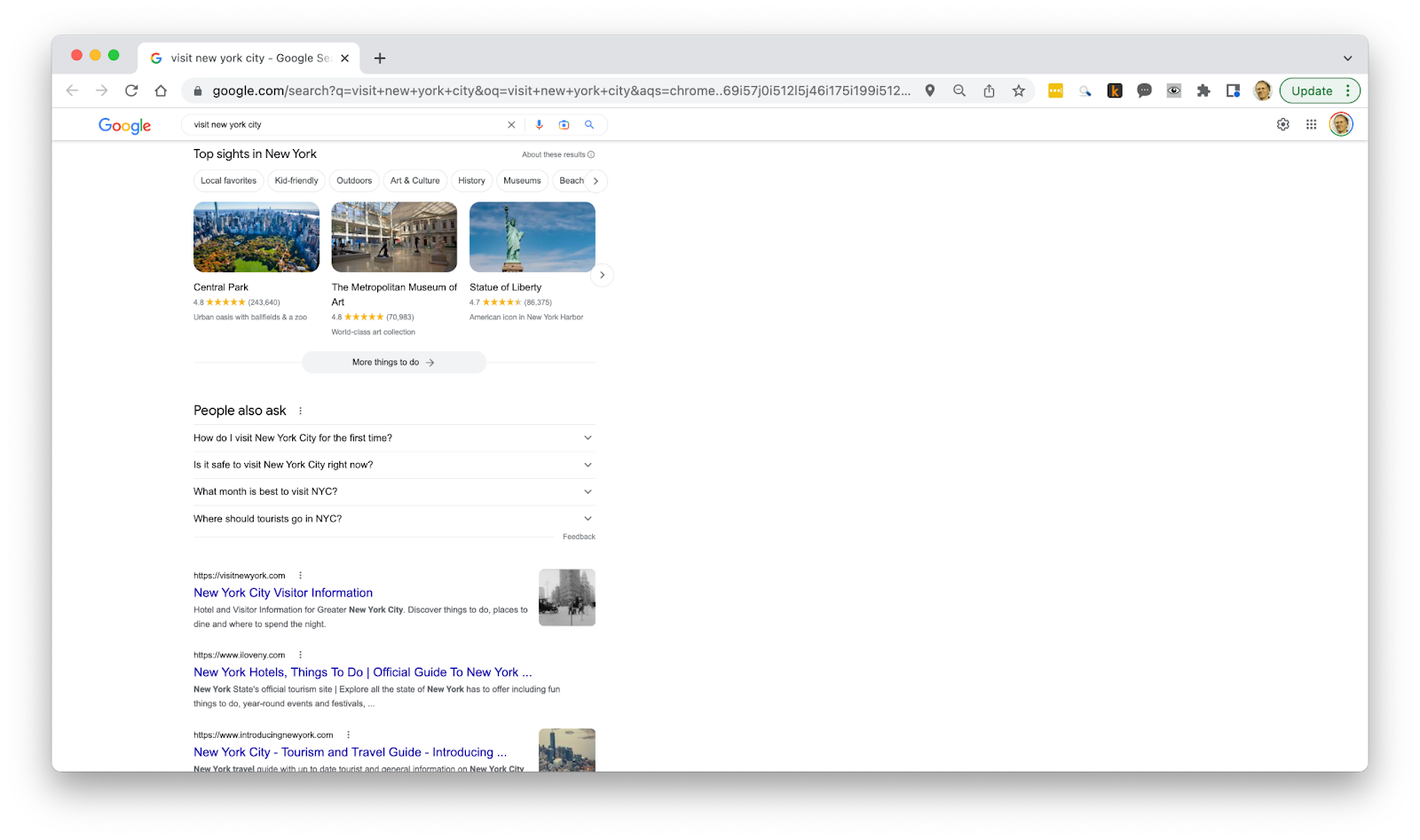Open the eye extension icon

[x=1173, y=90]
